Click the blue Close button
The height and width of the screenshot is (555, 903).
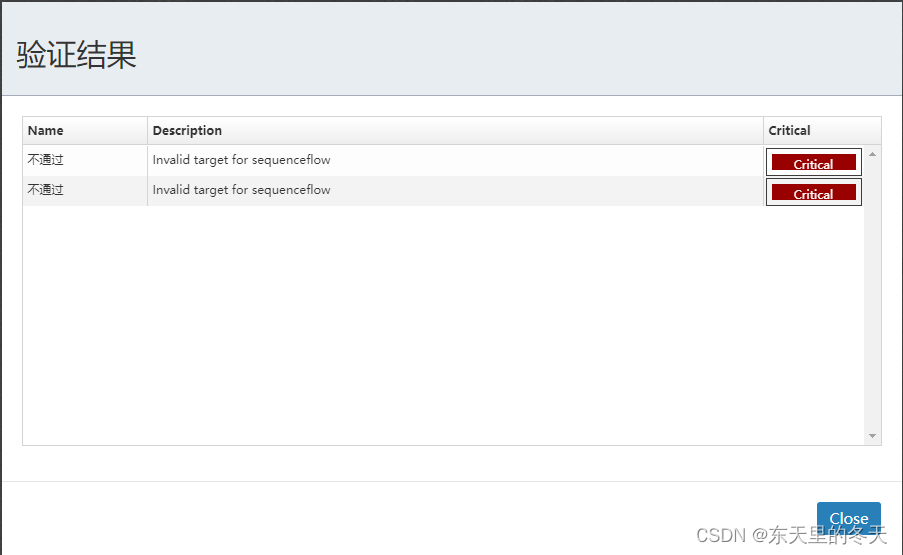(848, 517)
